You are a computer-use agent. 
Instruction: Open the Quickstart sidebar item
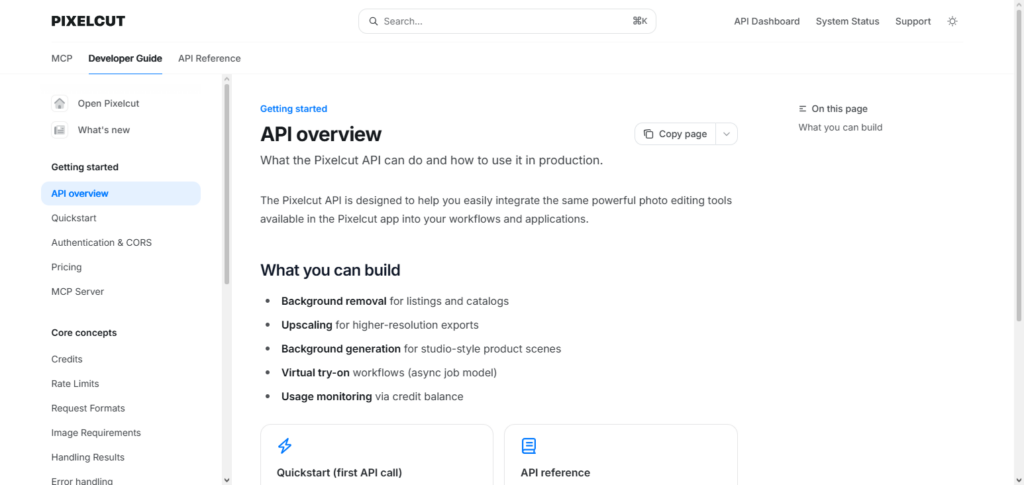[74, 218]
